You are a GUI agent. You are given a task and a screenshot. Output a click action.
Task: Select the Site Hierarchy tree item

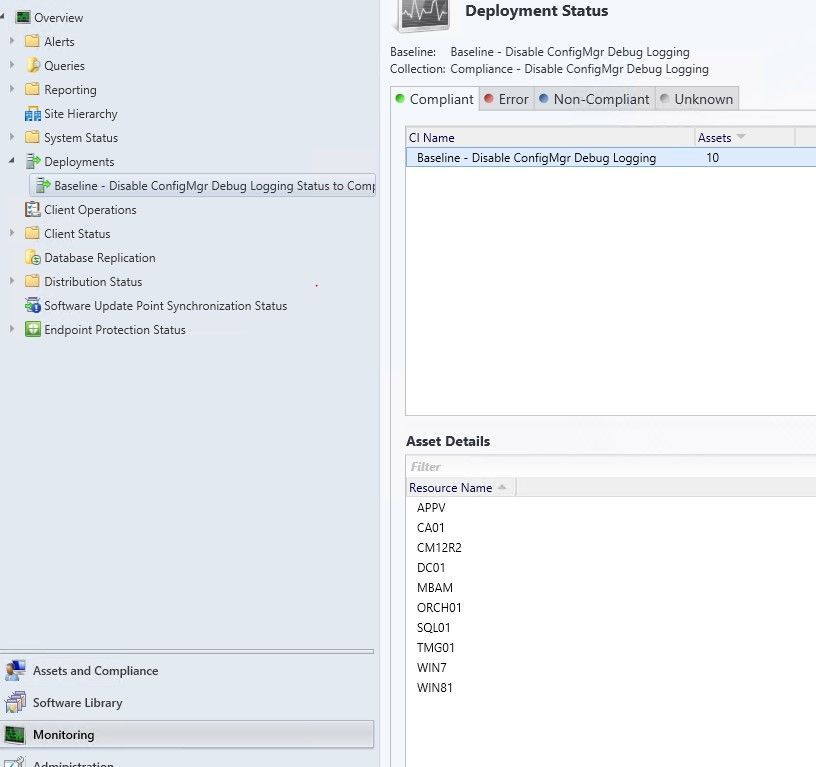81,113
